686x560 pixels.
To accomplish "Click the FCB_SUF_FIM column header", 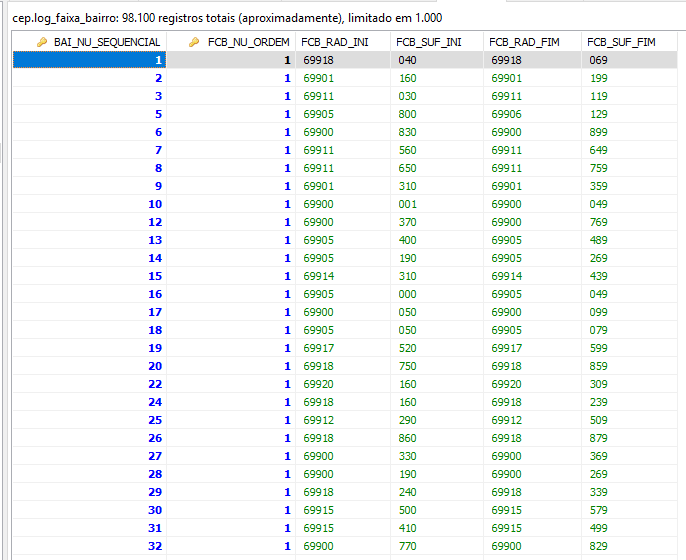I will coord(621,42).
